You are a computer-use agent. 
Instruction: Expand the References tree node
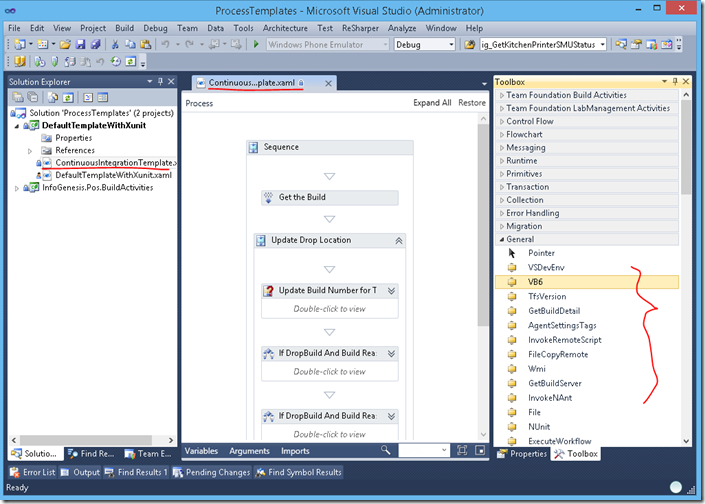tap(30, 151)
